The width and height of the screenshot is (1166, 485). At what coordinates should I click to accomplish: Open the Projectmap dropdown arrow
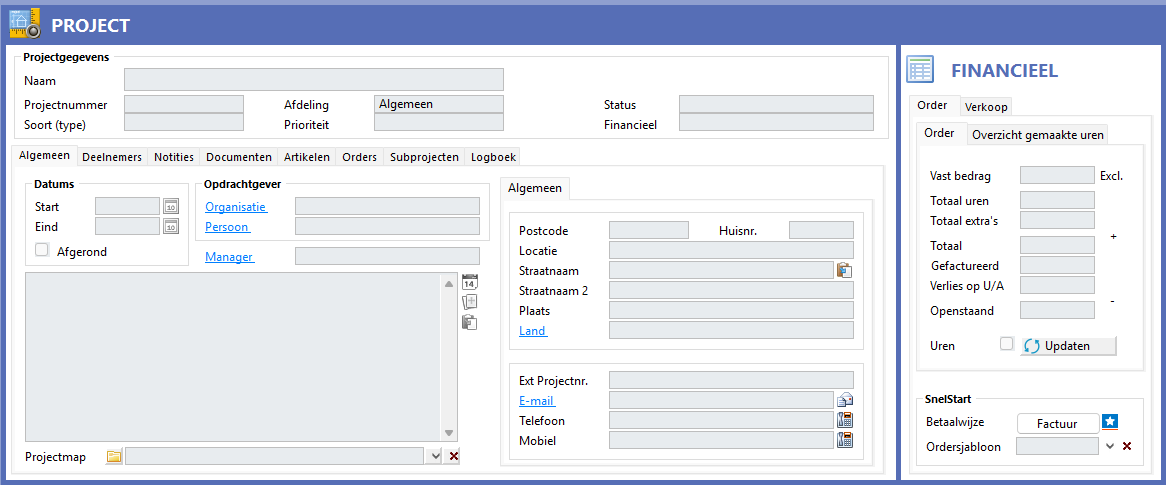[x=437, y=457]
